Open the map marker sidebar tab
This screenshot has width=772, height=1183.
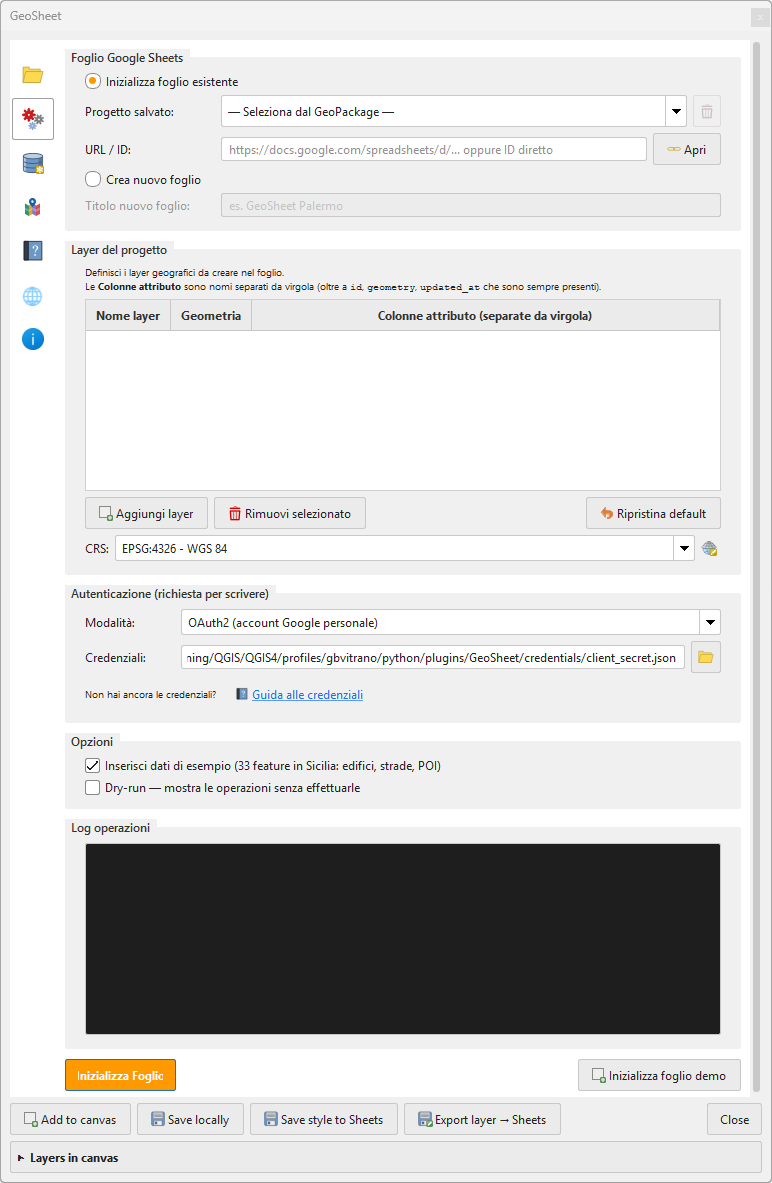(x=32, y=207)
